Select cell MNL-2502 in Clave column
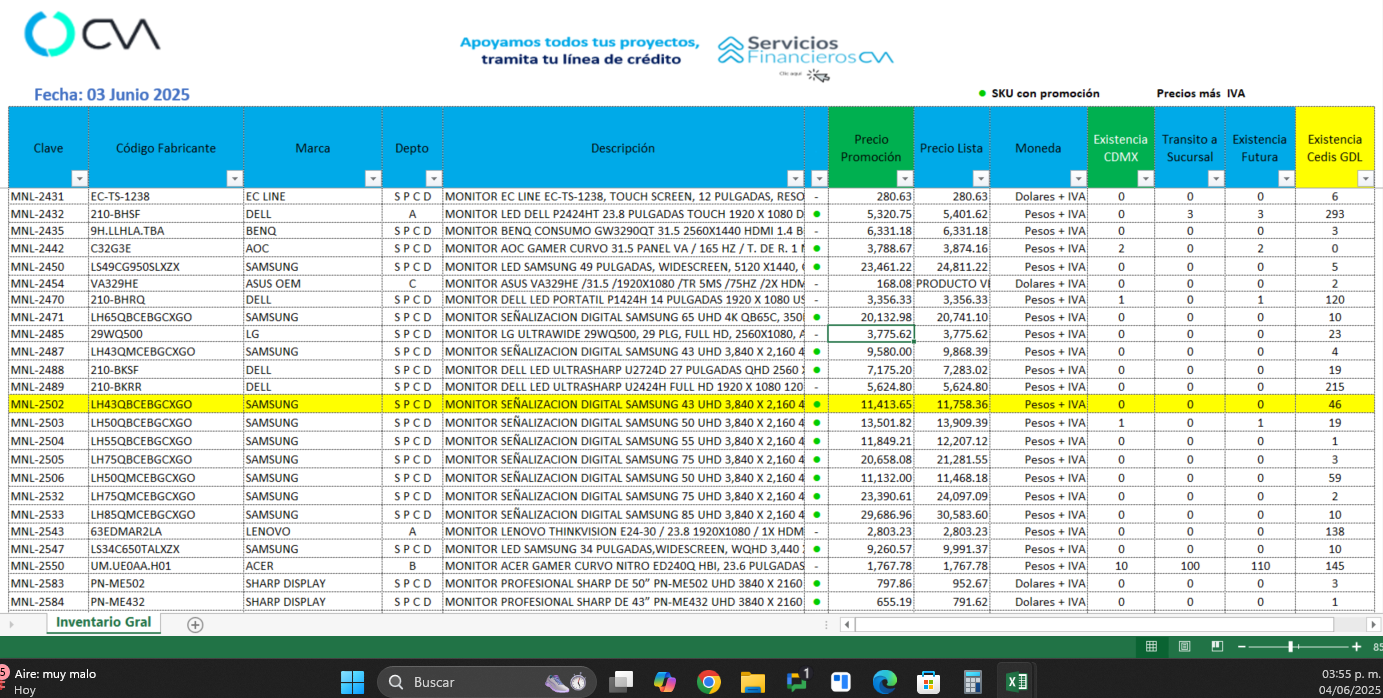 tap(48, 404)
